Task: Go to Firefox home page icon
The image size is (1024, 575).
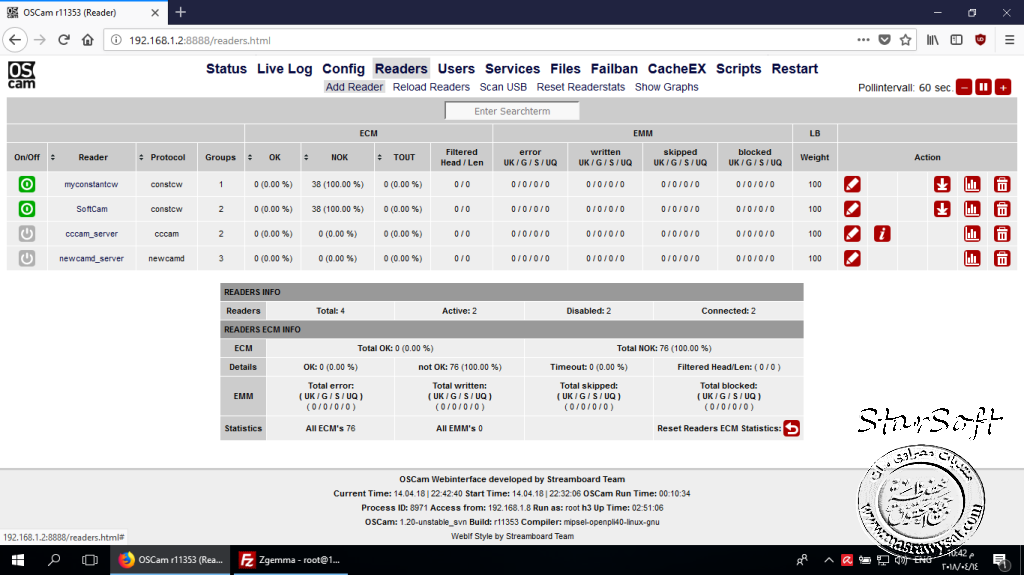Action: [88, 40]
